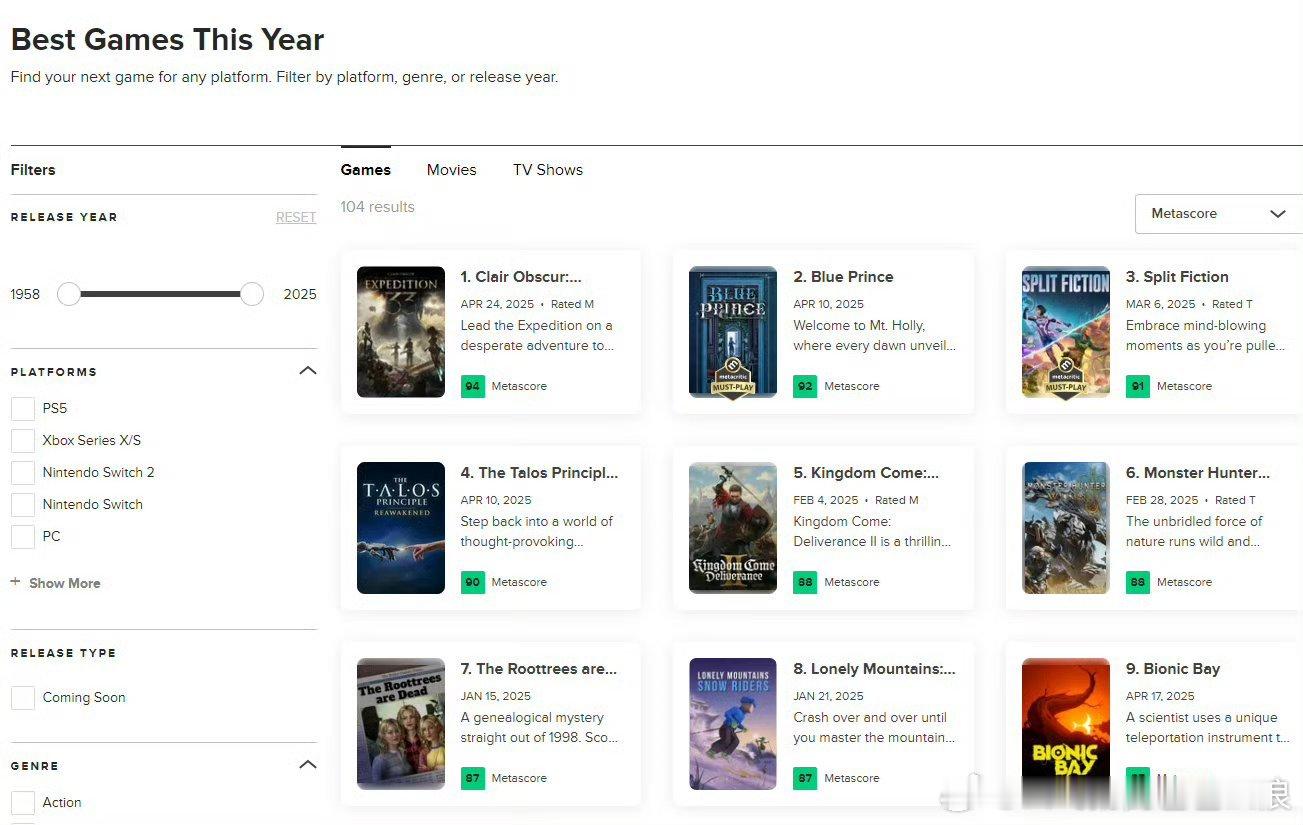Go to the Split Fiction game page
The image size is (1303, 825).
pyautogui.click(x=1177, y=277)
